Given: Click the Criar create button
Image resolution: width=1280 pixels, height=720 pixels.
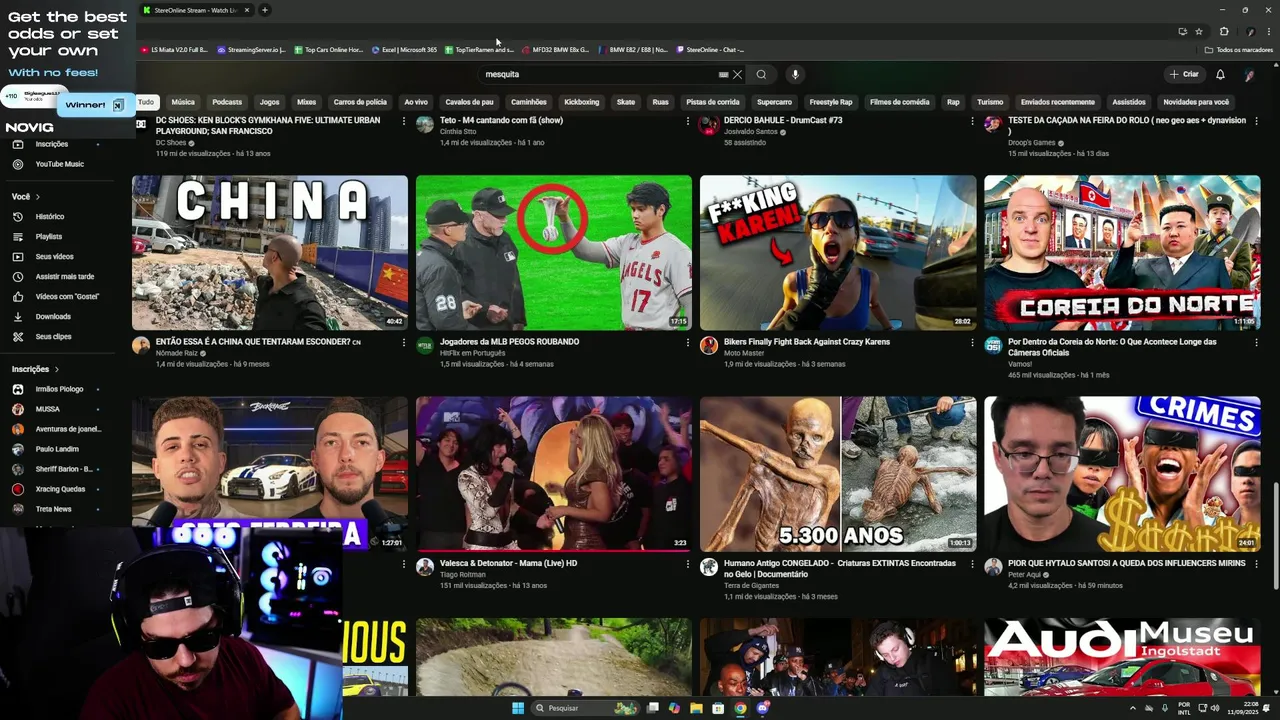Looking at the screenshot, I should coord(1183,74).
